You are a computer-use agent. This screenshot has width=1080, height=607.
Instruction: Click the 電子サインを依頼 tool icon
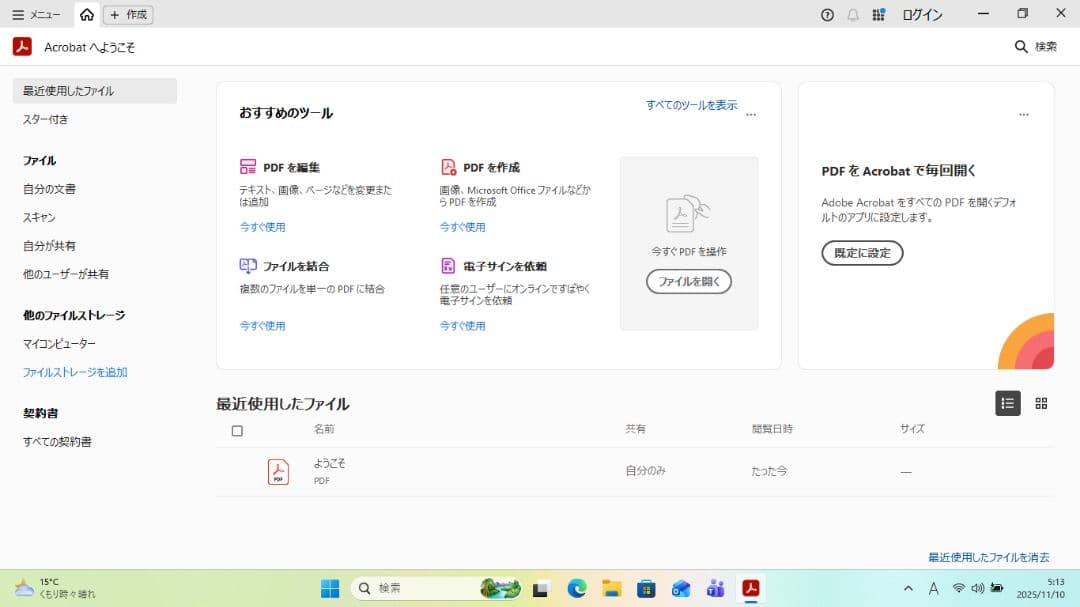coord(448,266)
